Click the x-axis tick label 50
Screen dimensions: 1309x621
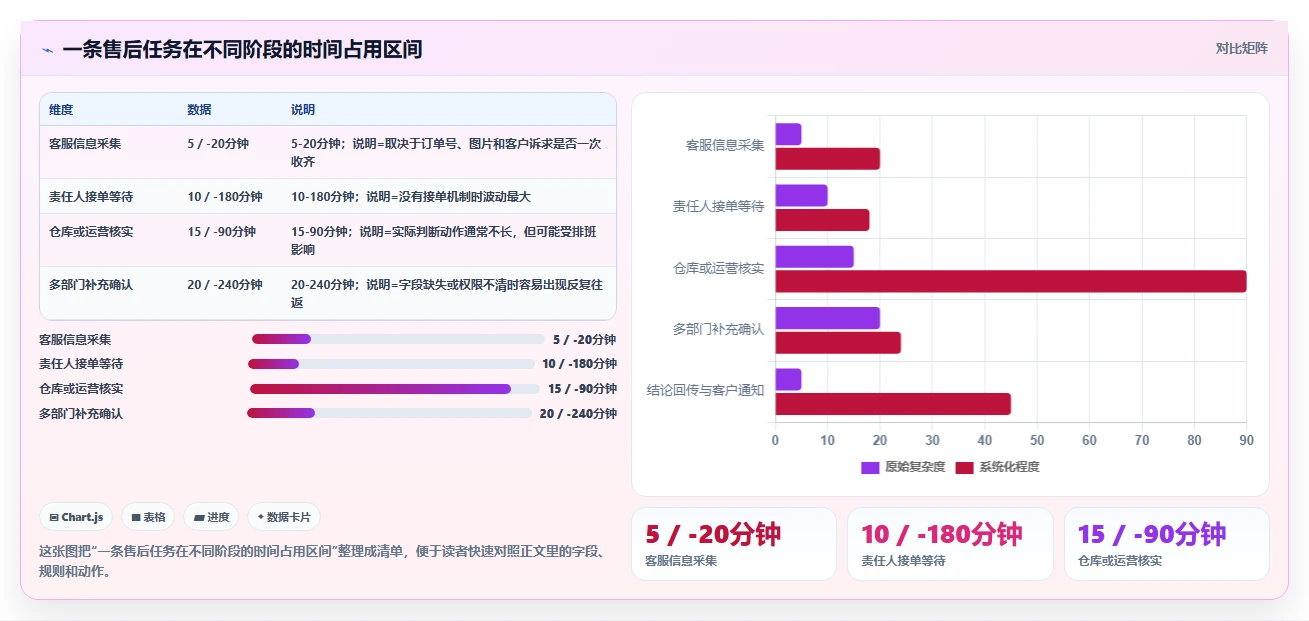[x=1037, y=440]
